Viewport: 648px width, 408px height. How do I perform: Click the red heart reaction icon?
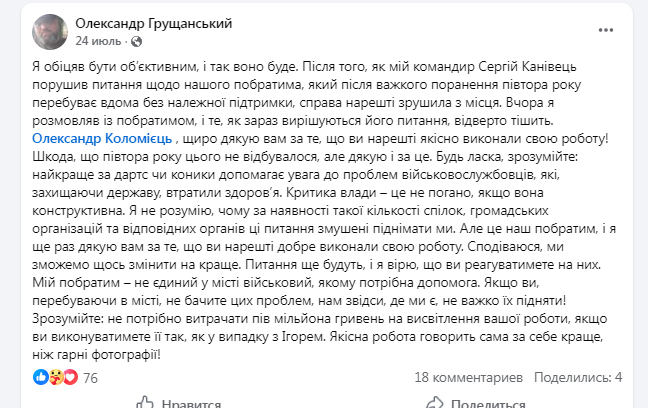point(71,377)
